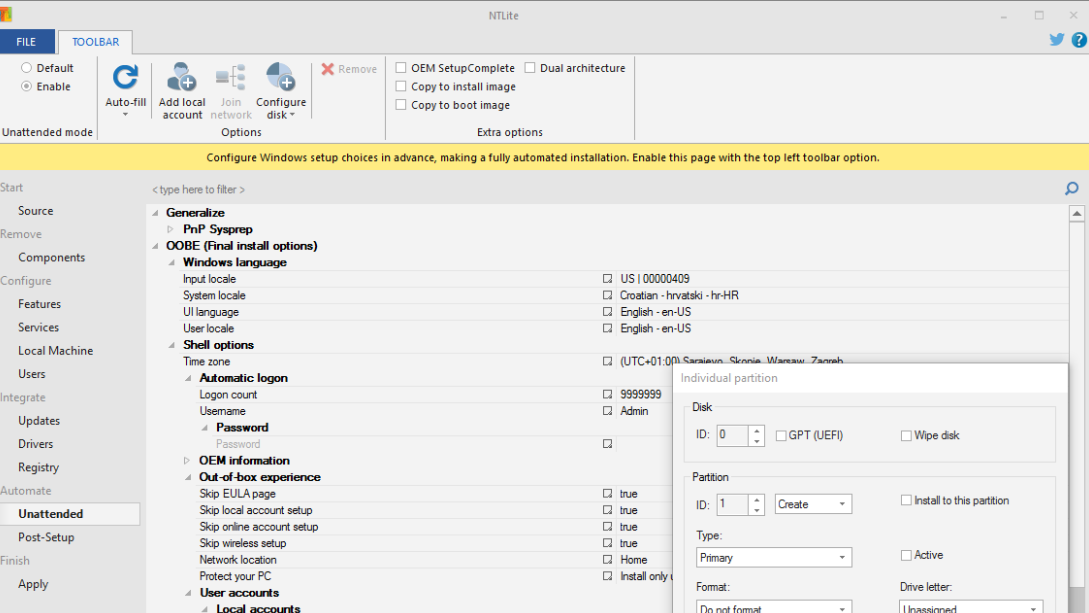
Task: Click the edit icon beside User locale
Action: point(608,328)
